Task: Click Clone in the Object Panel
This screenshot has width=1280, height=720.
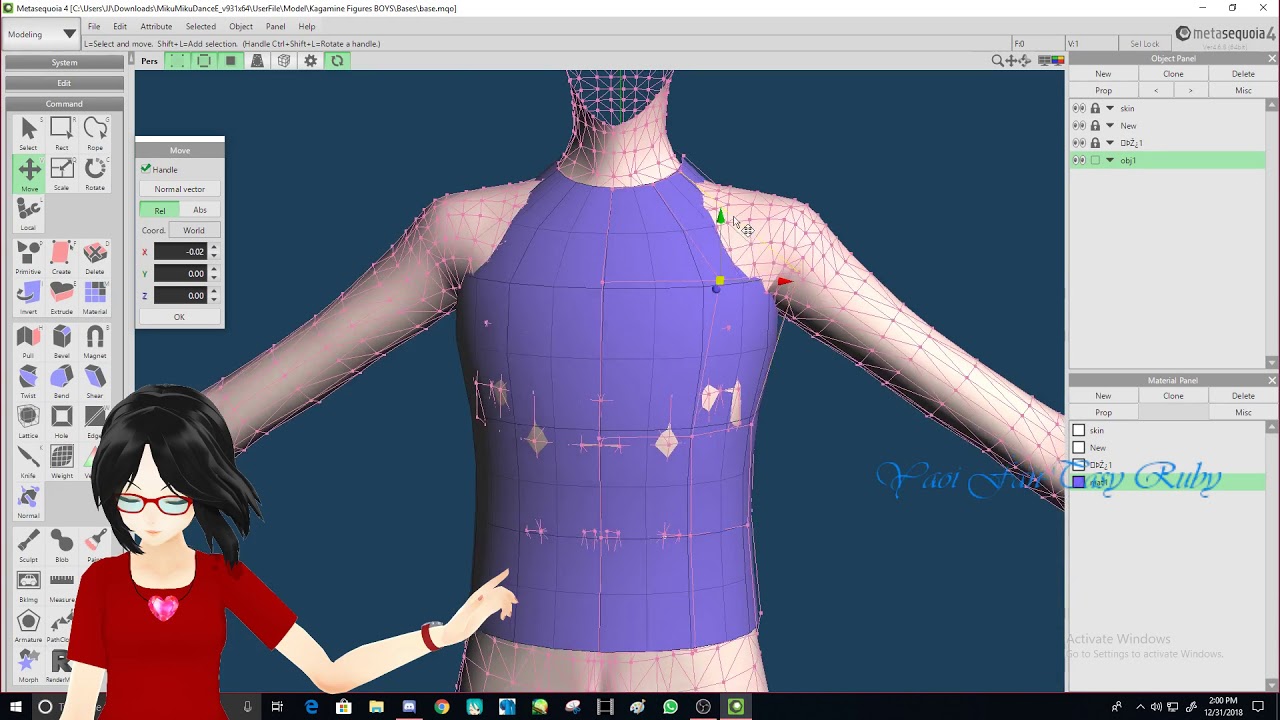Action: (1173, 74)
